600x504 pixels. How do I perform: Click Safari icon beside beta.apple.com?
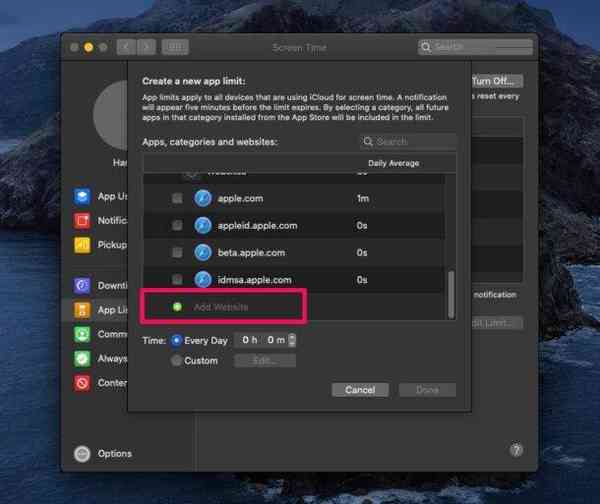pos(203,253)
